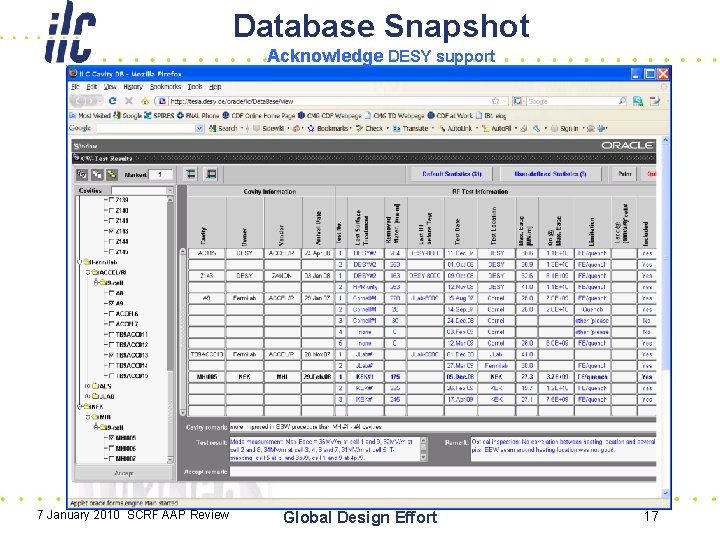Image resolution: width=720 pixels, height=540 pixels.
Task: Click the Accept button below the tree
Action: [x=124, y=473]
